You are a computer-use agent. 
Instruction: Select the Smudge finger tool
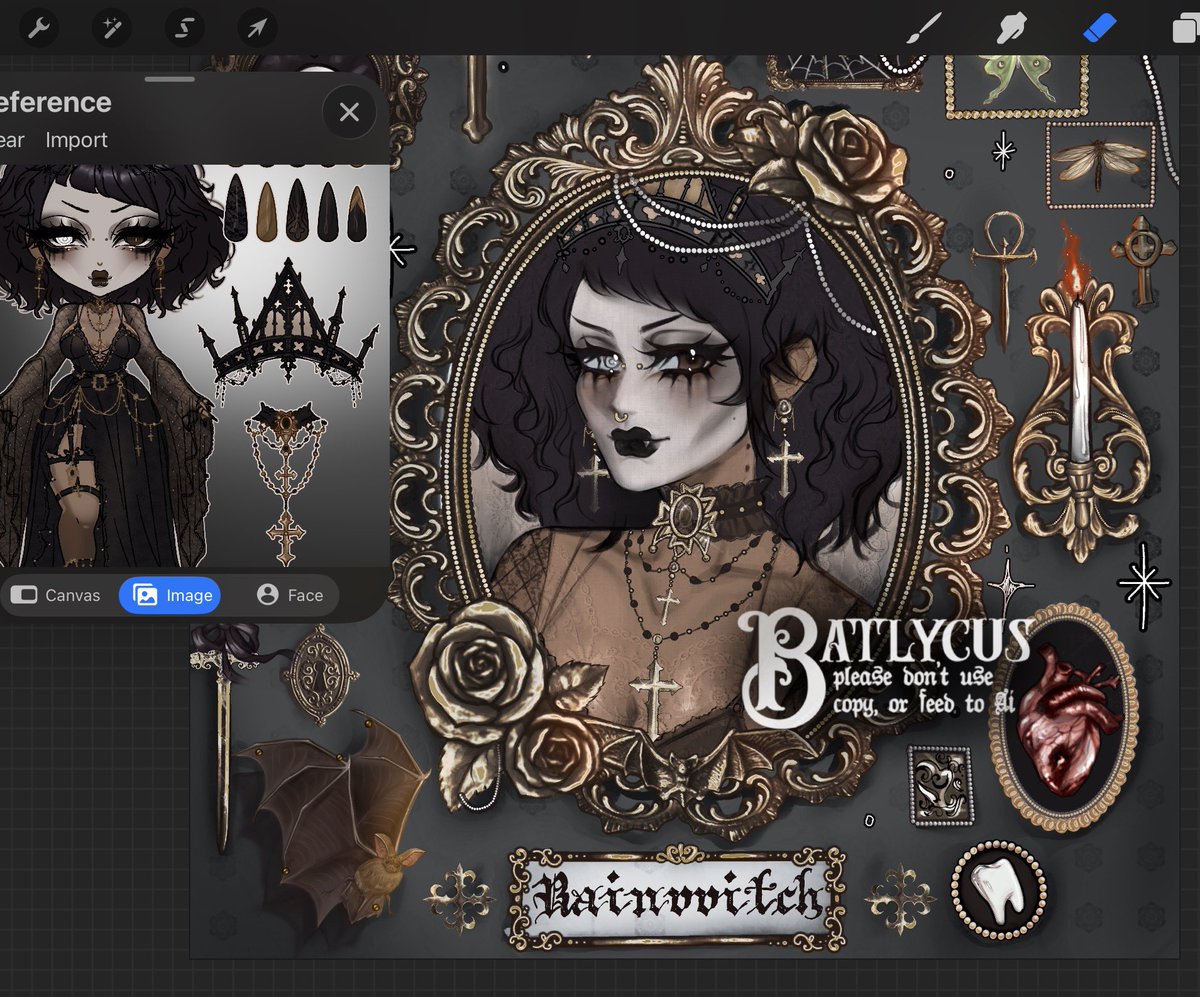[1012, 29]
